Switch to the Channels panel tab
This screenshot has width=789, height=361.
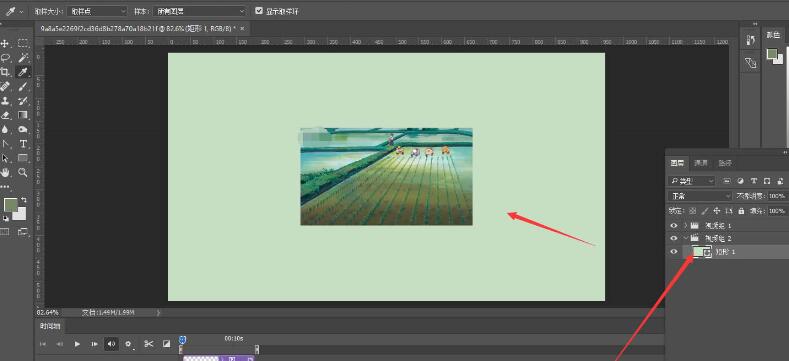click(701, 163)
